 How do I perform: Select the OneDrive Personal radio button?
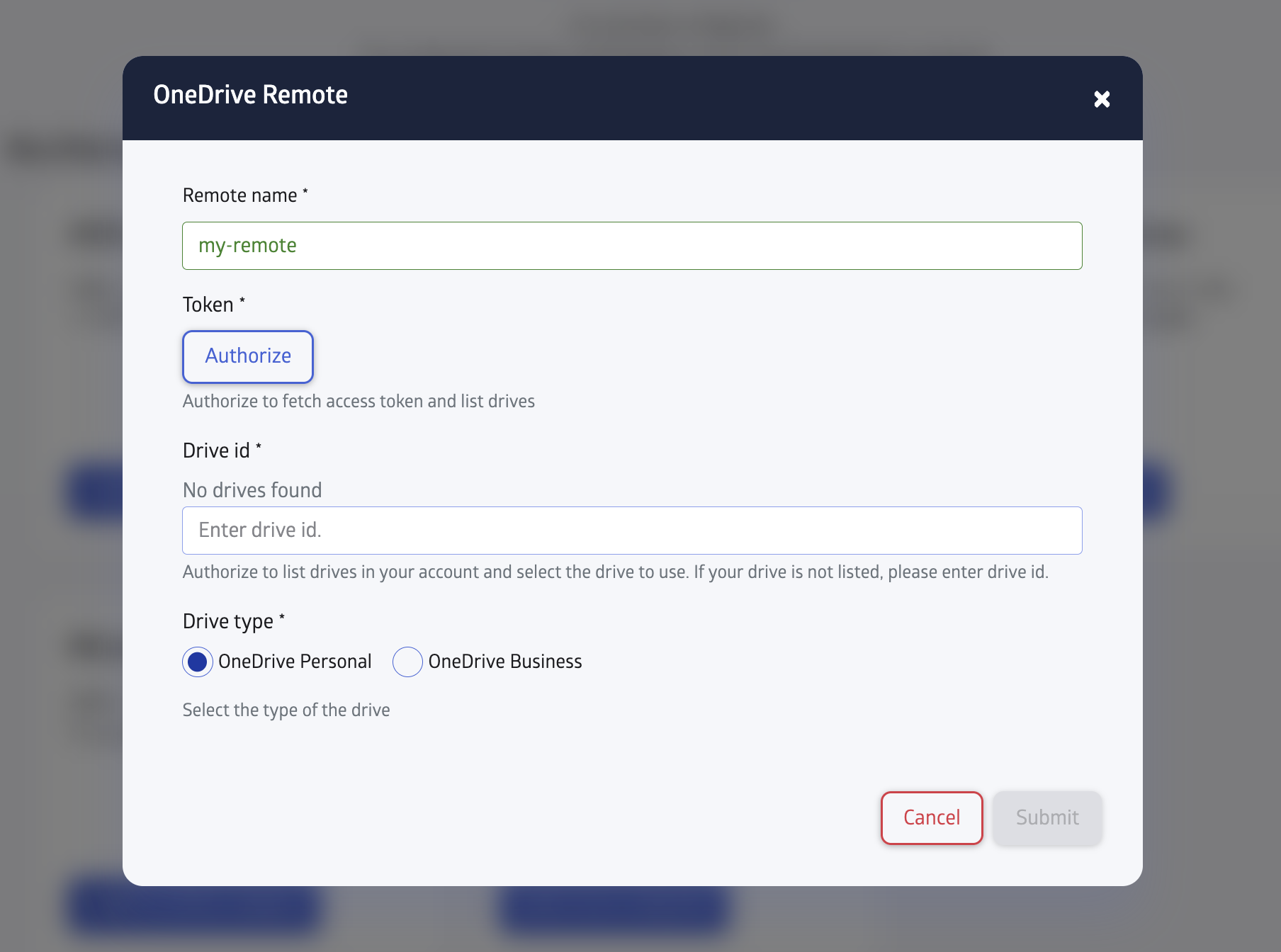coord(197,662)
